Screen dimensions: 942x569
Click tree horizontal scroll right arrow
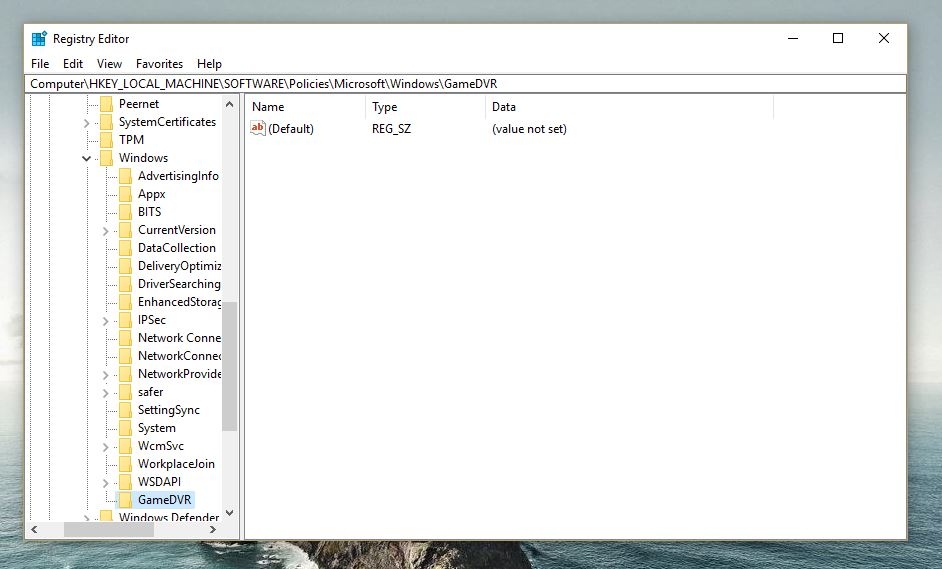(213, 529)
